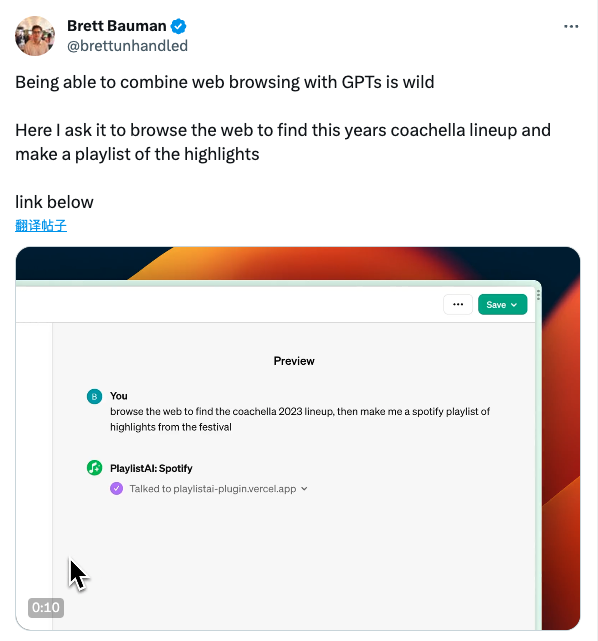598x641 pixels.
Task: Click the blue verified badge
Action: 178,26
